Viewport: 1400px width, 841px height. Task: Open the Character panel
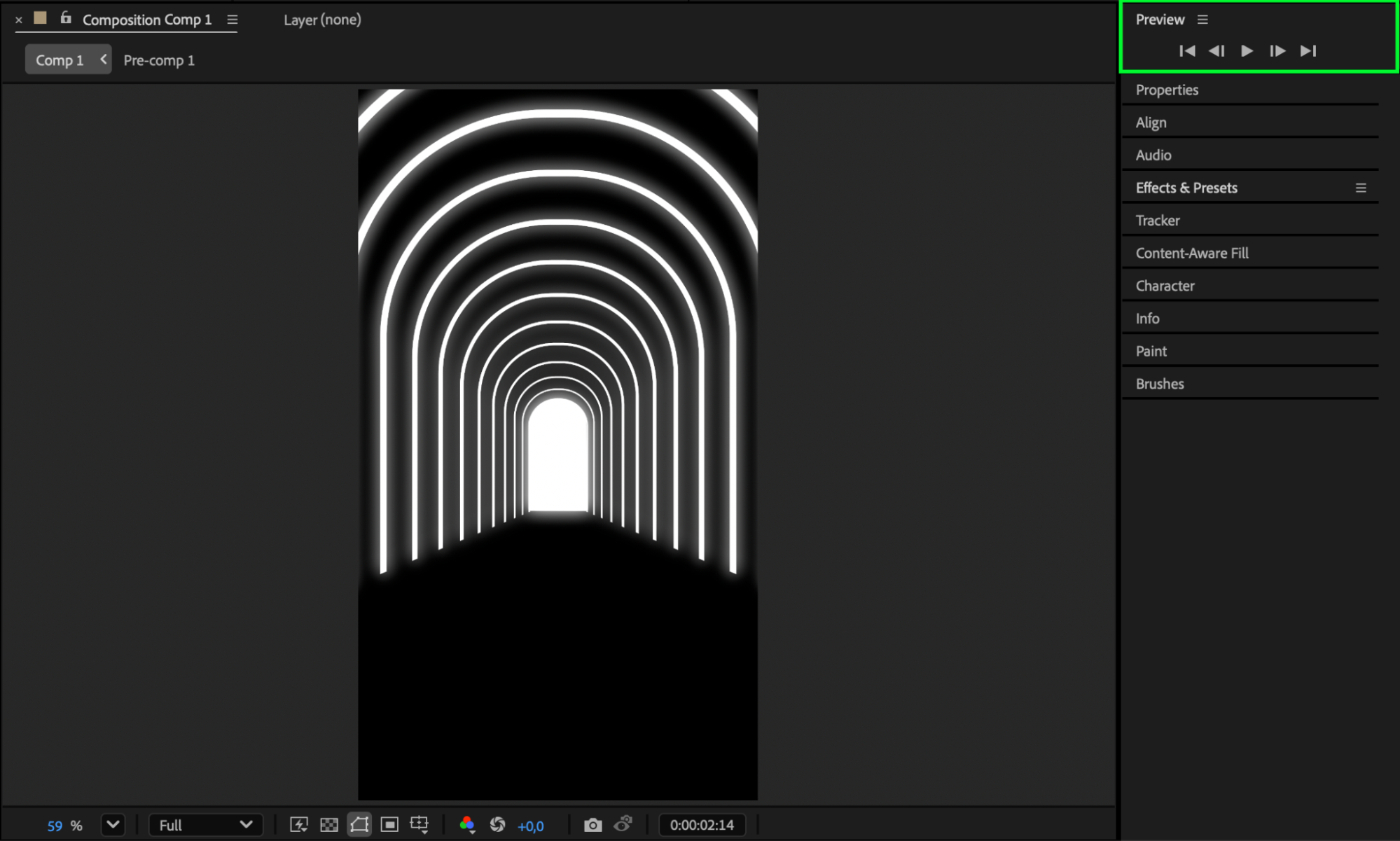[1165, 286]
